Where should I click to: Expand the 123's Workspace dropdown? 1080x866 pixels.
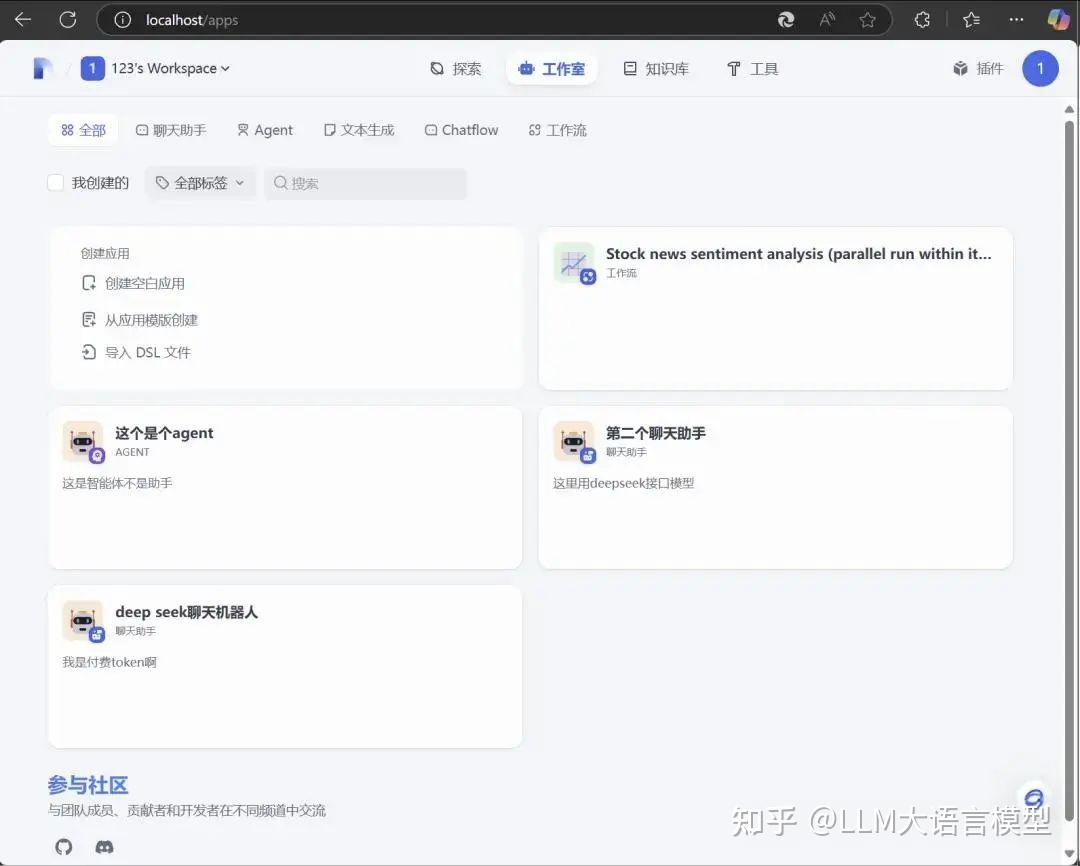click(x=170, y=68)
